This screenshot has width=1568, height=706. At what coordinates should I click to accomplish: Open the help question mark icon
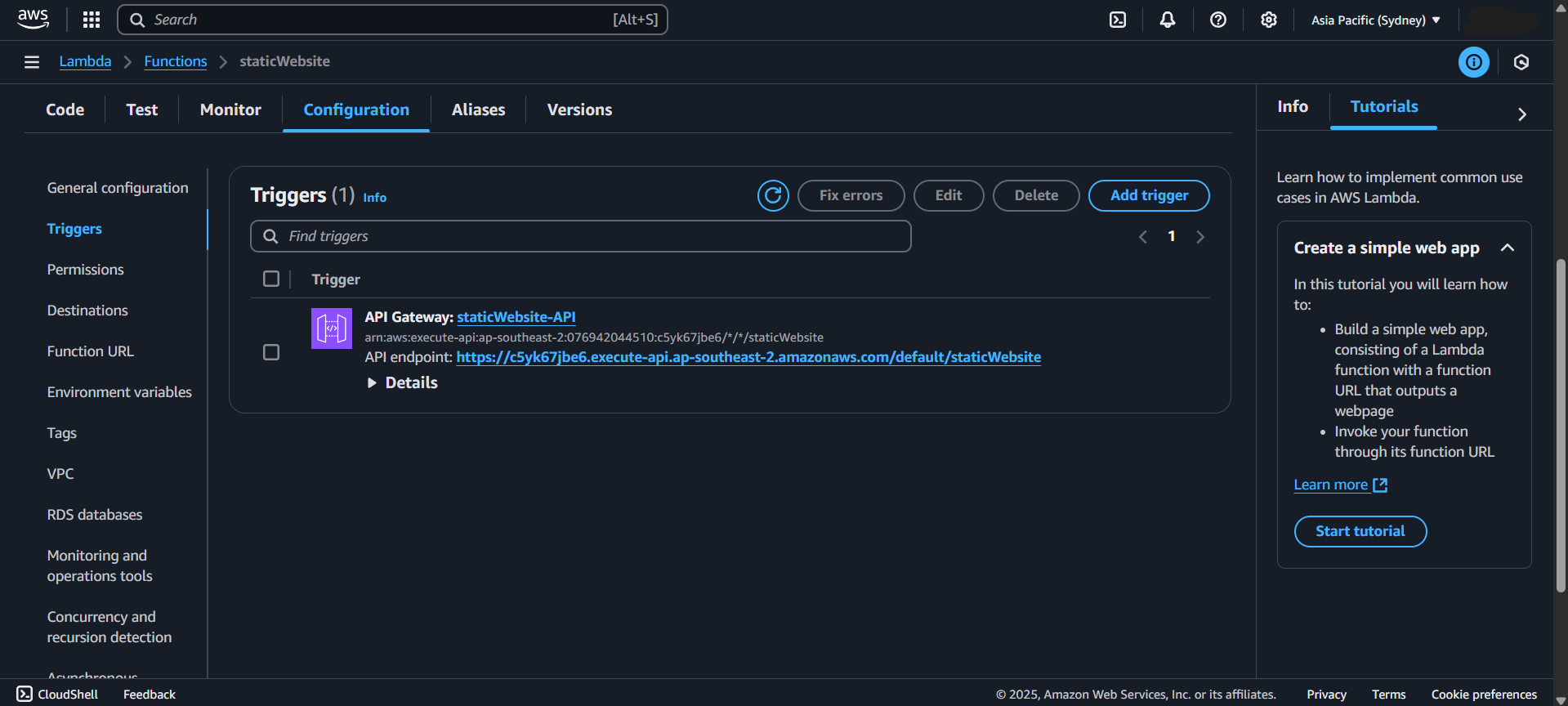point(1218,20)
